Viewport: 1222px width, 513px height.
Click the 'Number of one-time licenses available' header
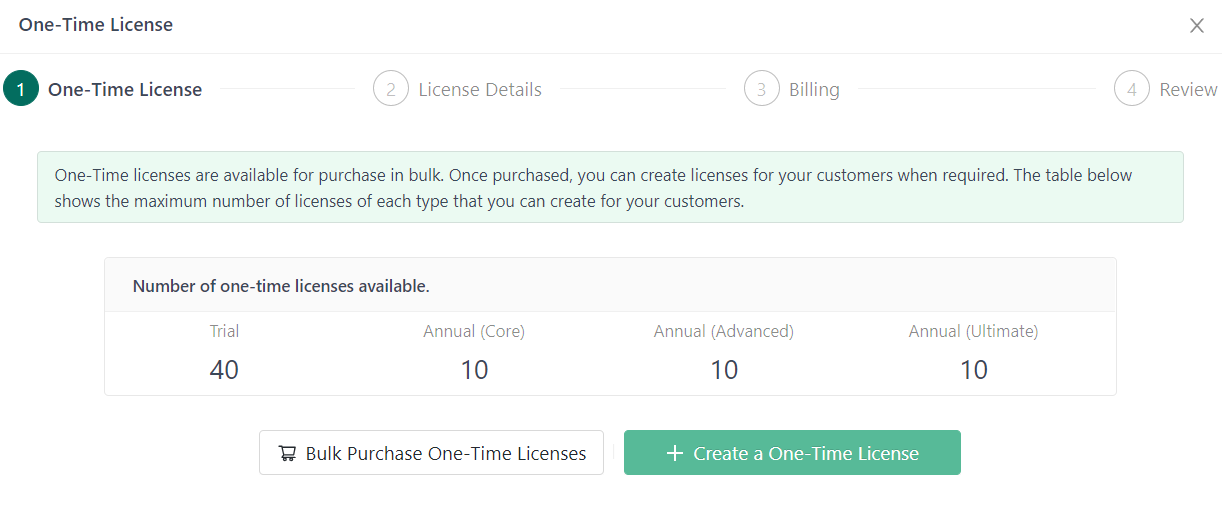pyautogui.click(x=281, y=286)
